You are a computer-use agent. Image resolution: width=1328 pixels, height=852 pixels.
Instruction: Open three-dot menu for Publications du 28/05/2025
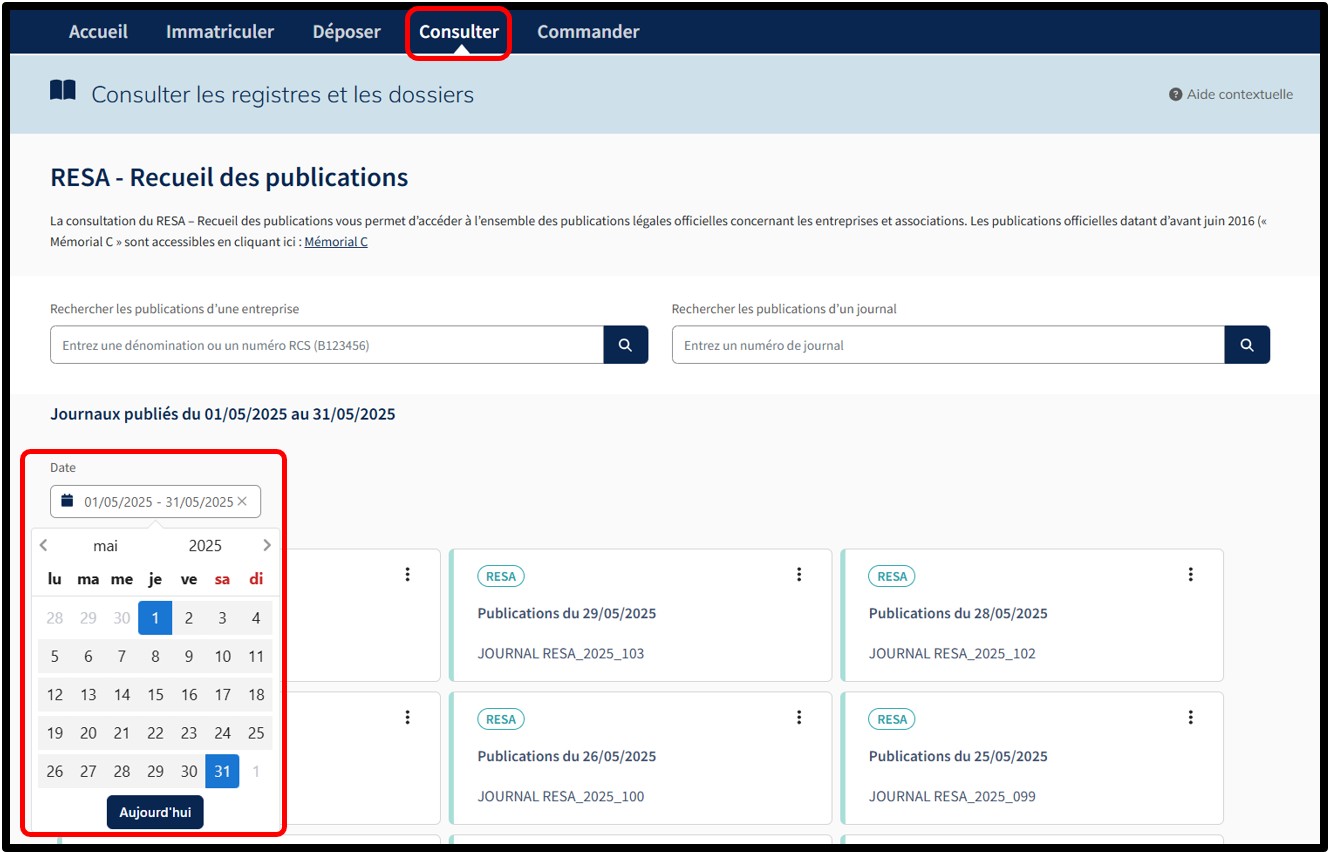[x=1190, y=574]
